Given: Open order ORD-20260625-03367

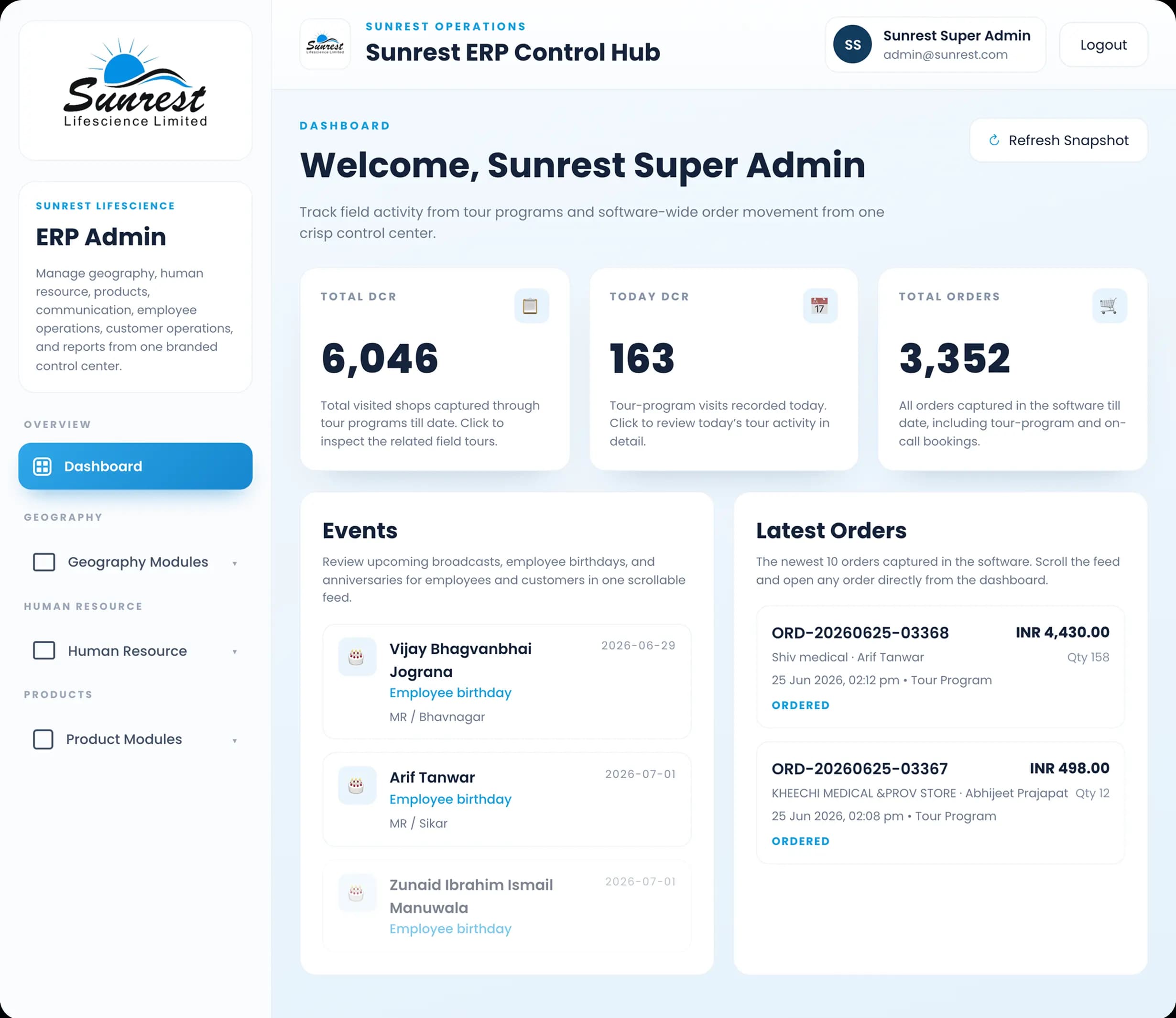Looking at the screenshot, I should [940, 803].
